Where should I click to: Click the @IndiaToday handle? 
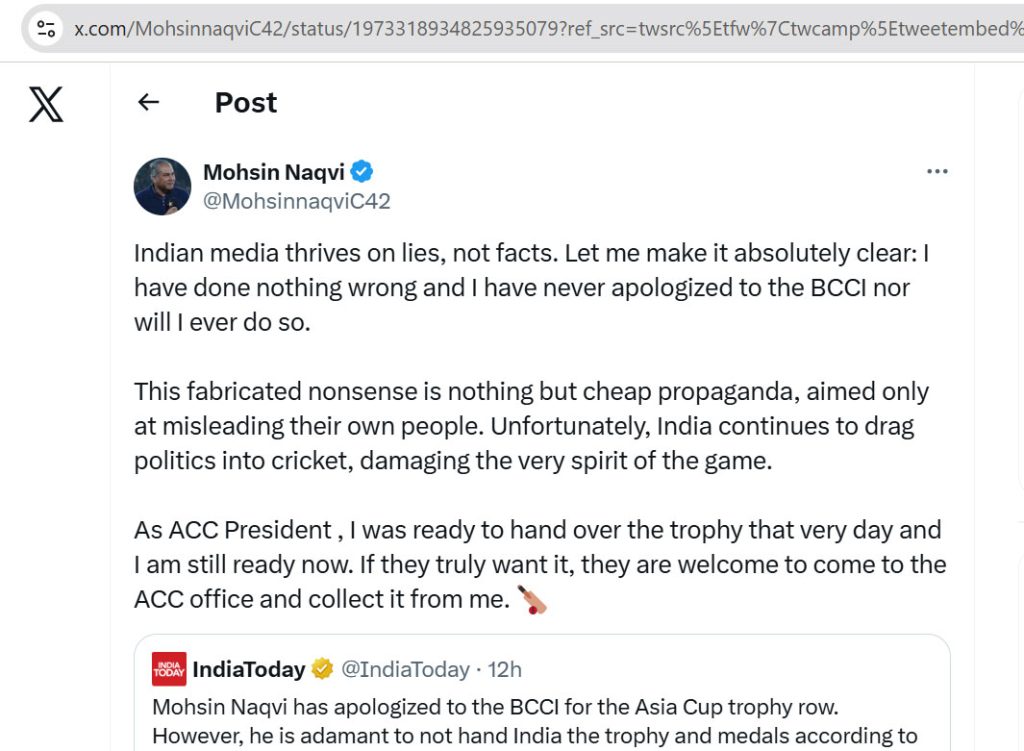(405, 668)
